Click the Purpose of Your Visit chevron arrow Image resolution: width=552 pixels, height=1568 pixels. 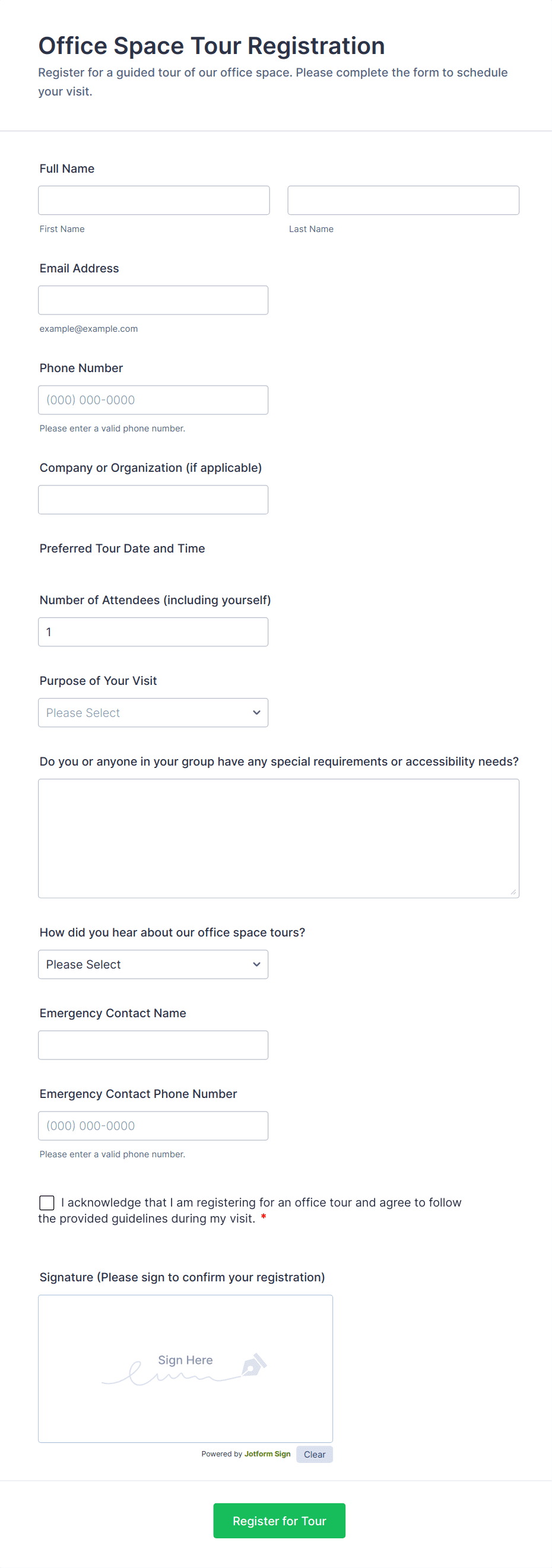coord(257,713)
